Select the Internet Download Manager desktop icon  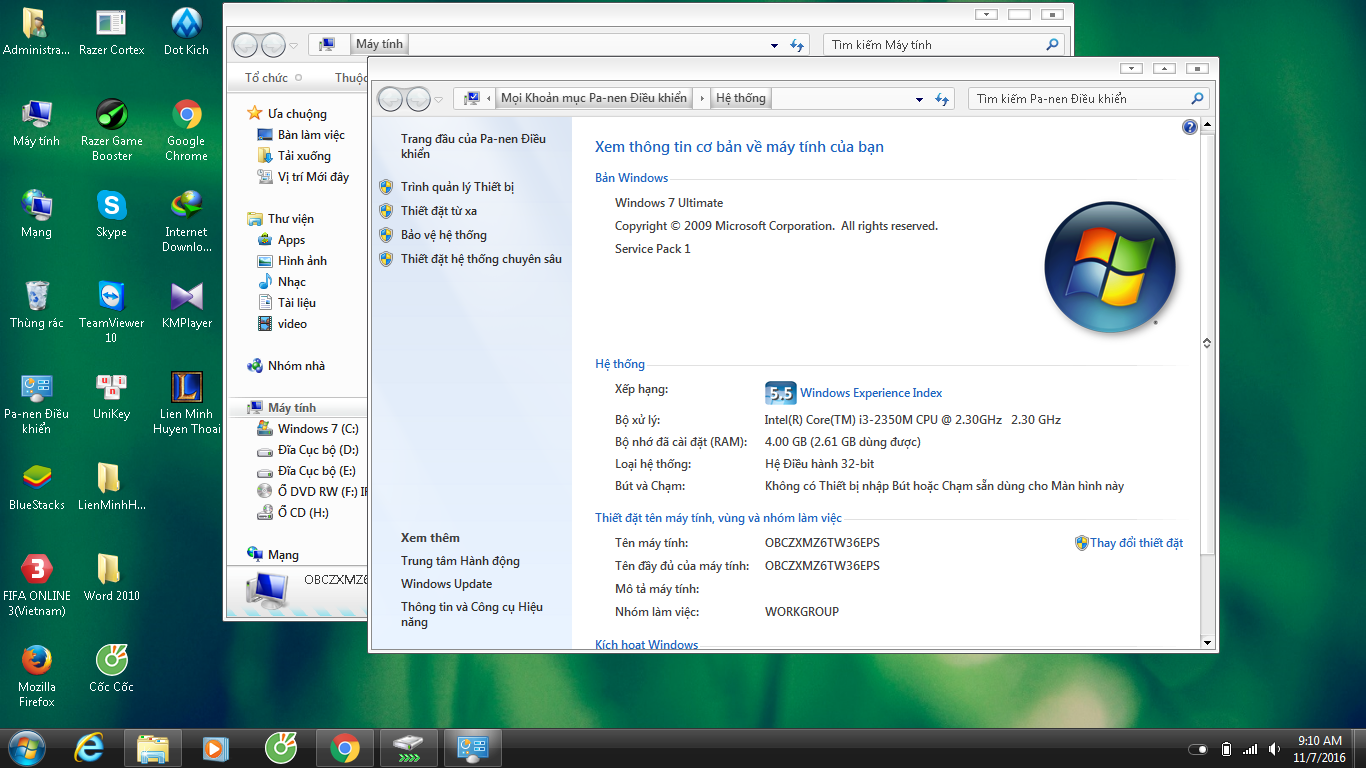[x=186, y=221]
